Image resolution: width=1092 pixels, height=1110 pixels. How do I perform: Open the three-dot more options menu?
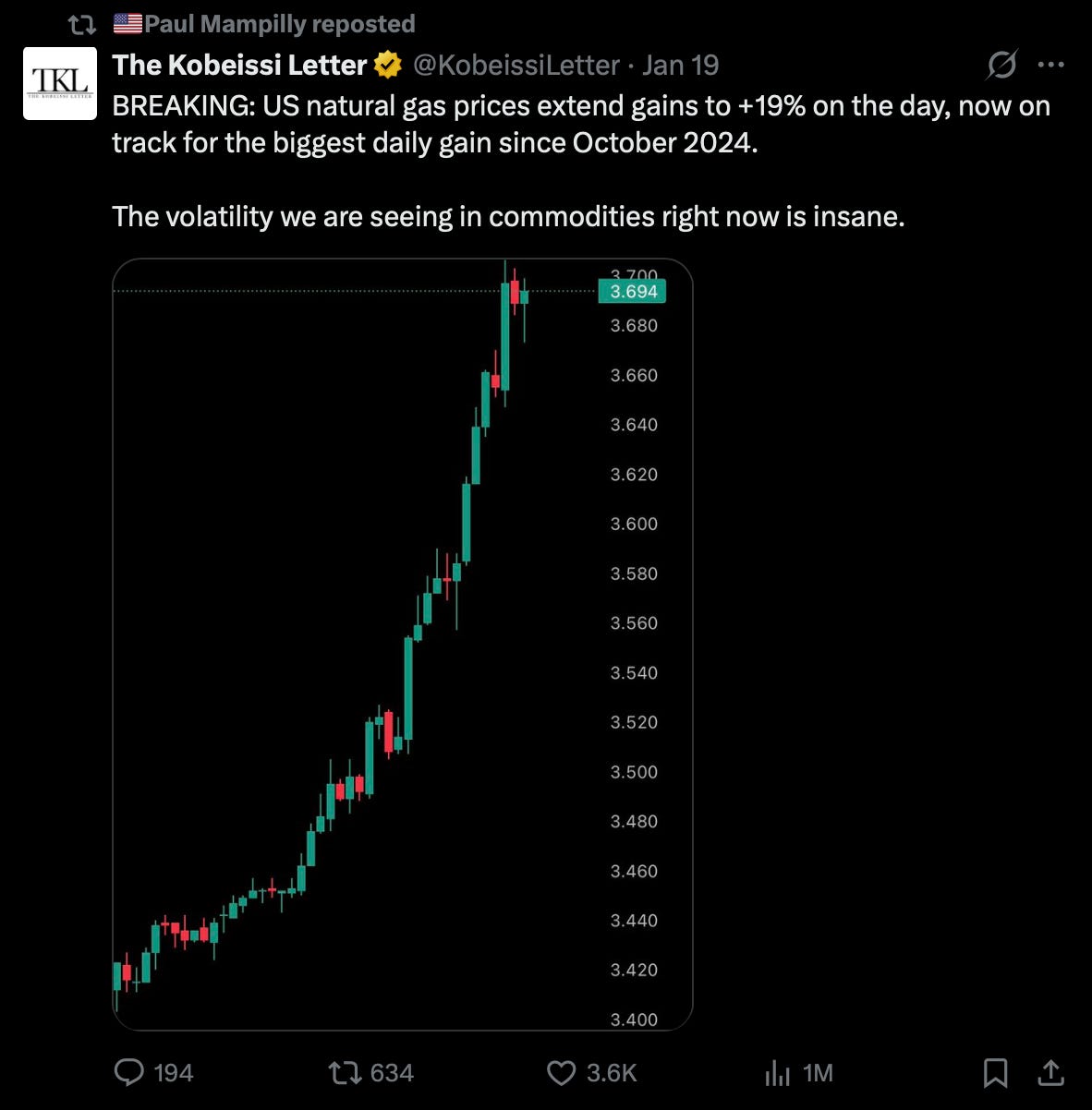click(1050, 63)
